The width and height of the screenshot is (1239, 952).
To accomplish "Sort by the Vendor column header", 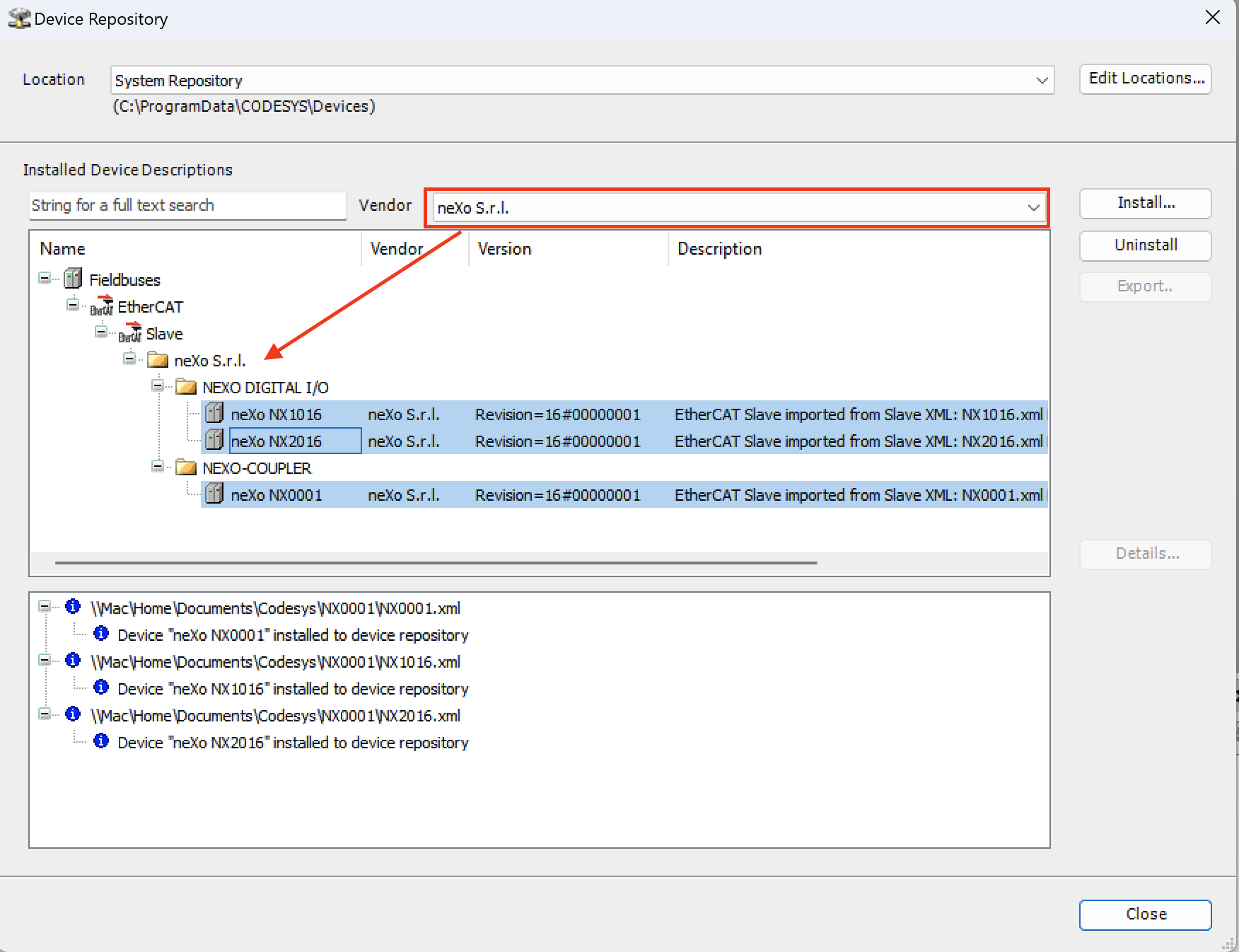I will pos(415,249).
